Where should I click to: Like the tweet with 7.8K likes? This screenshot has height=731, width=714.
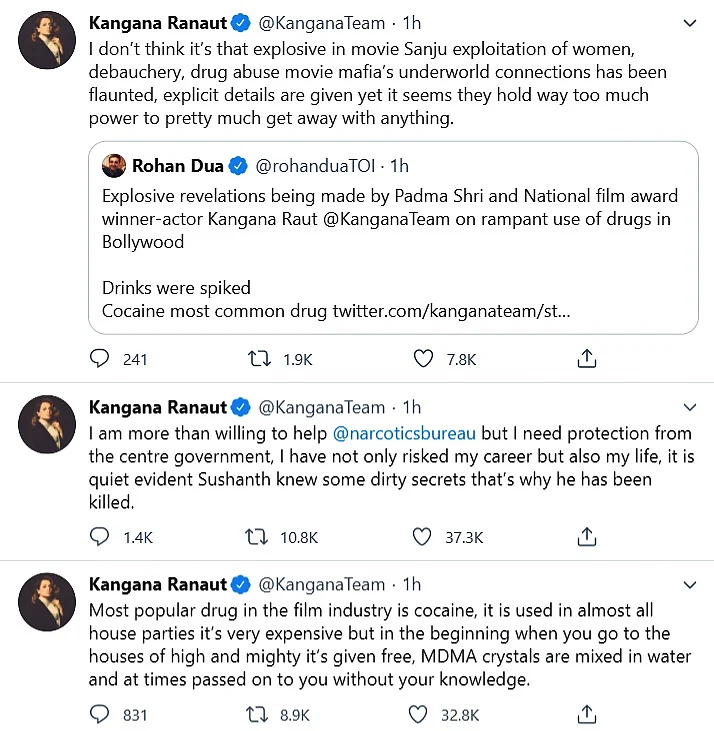coord(424,359)
